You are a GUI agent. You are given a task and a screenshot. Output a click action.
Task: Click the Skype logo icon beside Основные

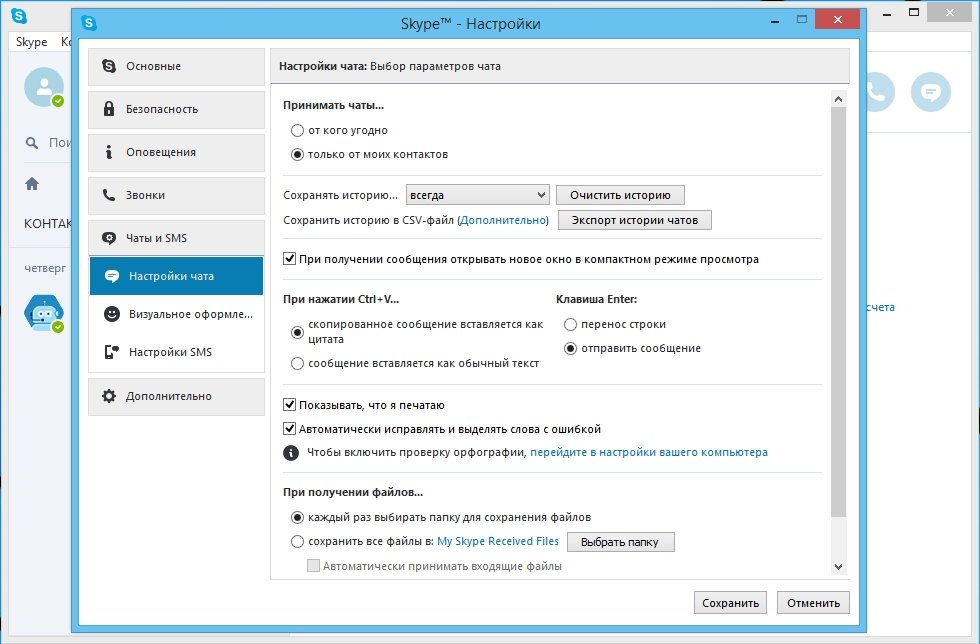pos(109,66)
